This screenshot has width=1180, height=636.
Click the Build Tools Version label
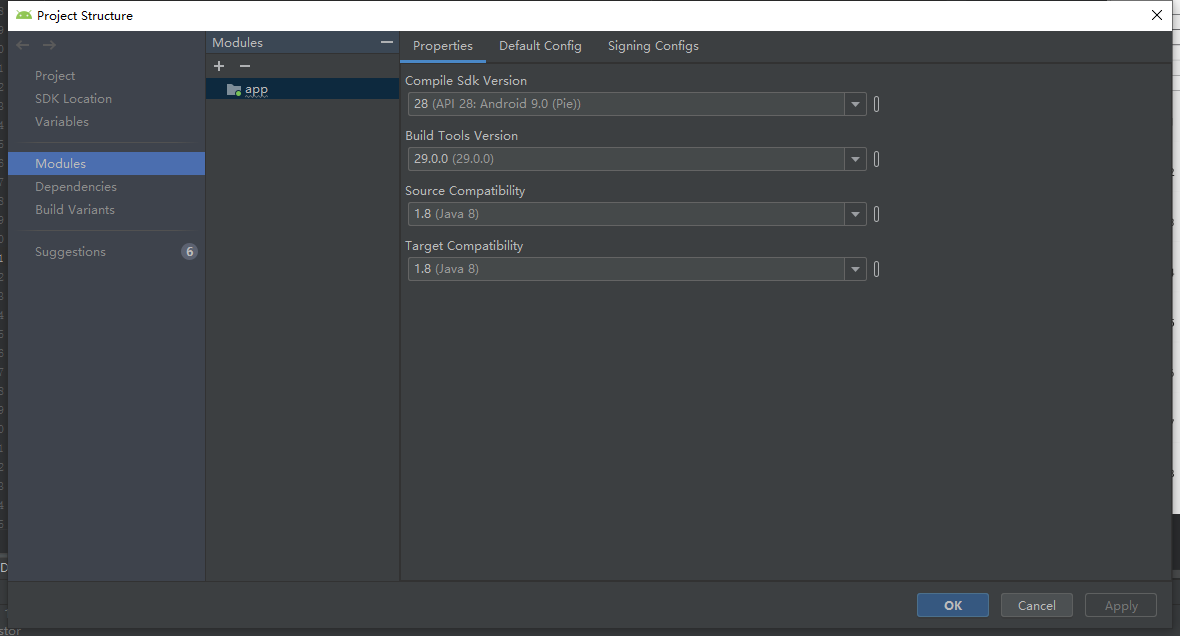pyautogui.click(x=461, y=135)
